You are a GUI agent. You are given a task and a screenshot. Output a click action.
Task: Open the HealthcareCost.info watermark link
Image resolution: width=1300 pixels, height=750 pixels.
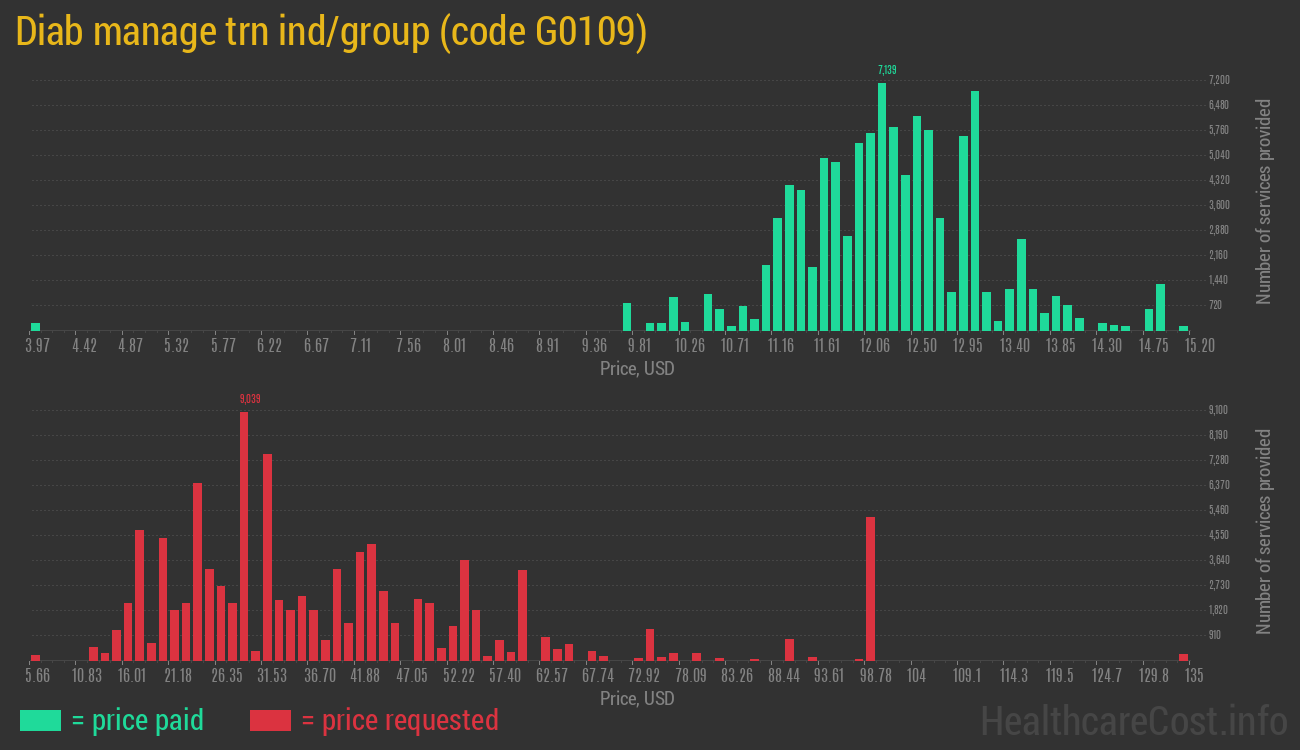tap(1133, 720)
